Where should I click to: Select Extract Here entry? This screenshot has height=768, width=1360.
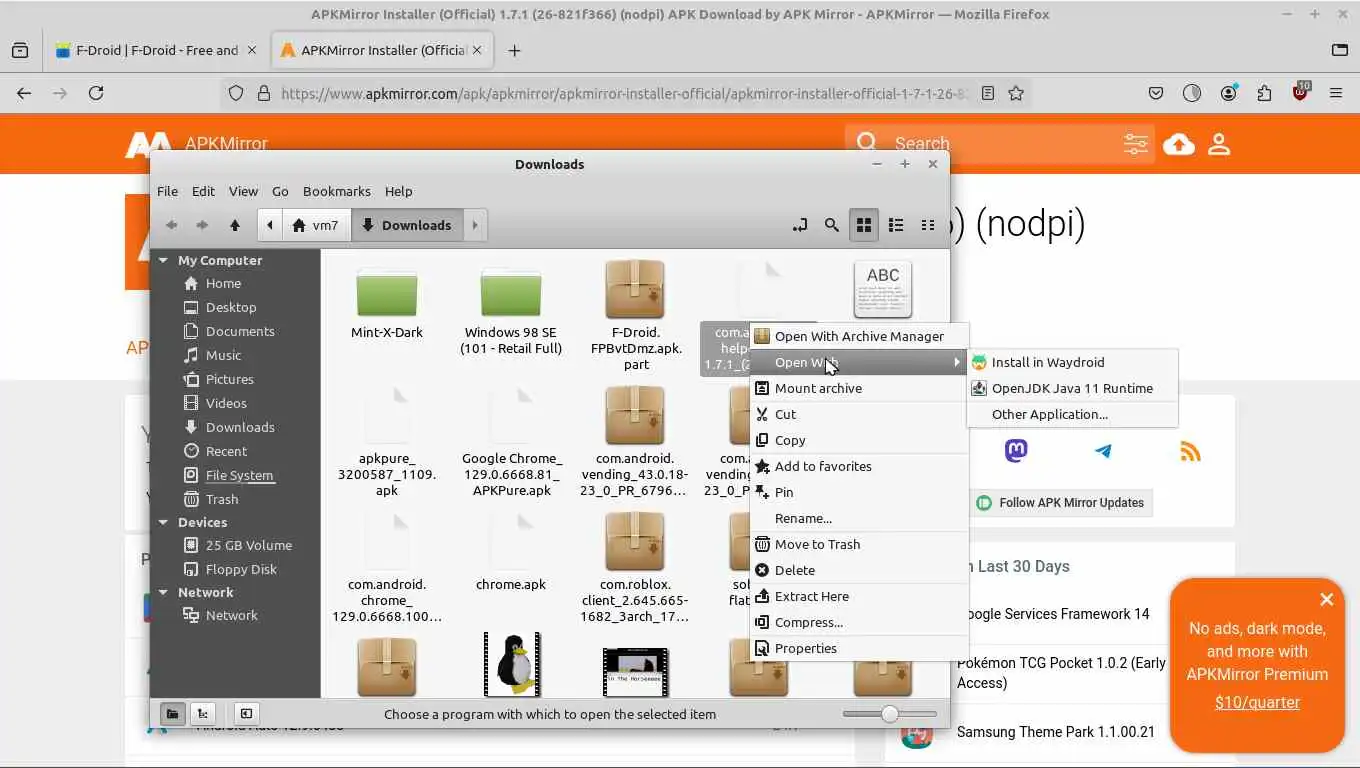coord(859,596)
